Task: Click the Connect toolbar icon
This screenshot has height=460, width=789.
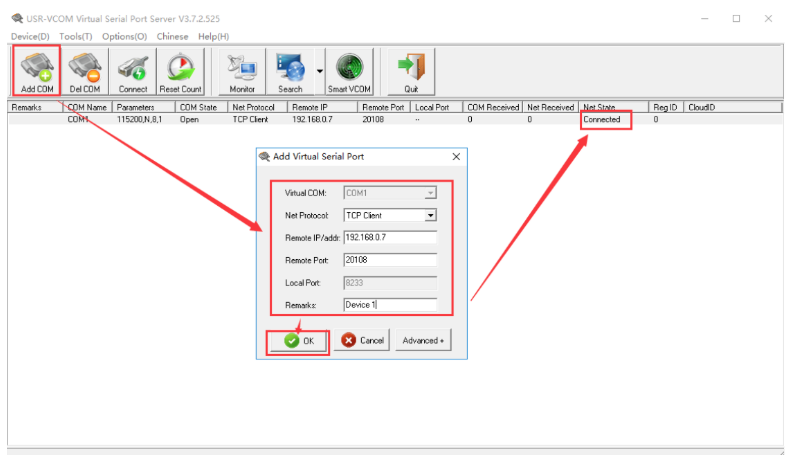Action: coord(133,71)
